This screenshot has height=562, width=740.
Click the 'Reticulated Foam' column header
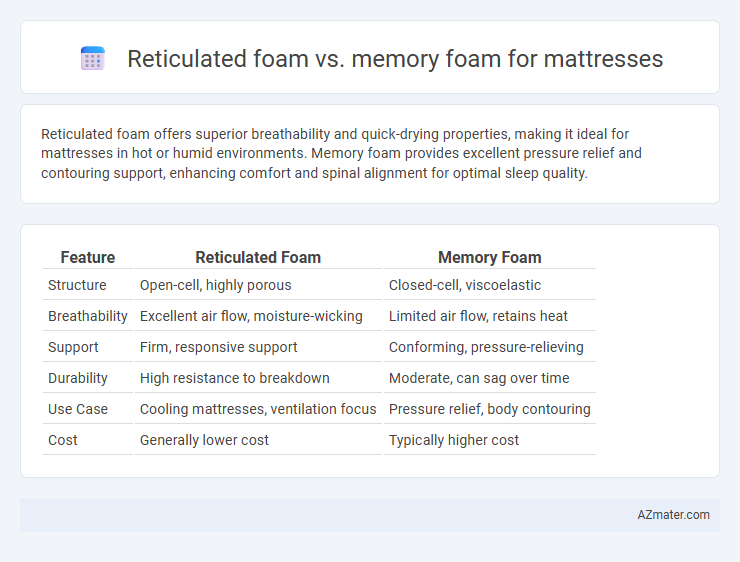pos(258,257)
